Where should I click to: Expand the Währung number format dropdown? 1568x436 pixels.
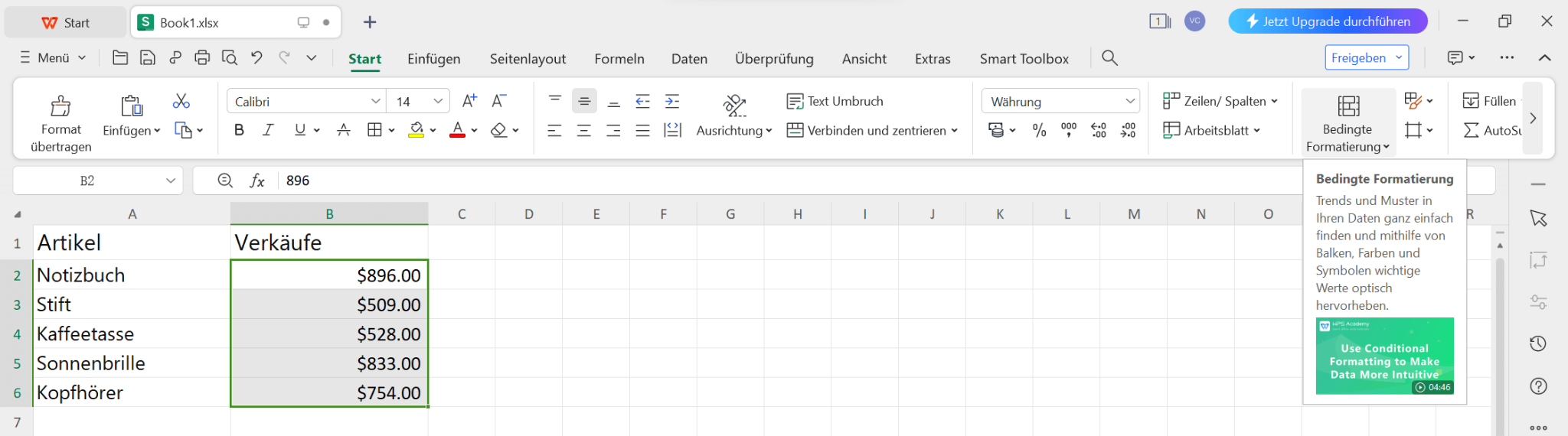[1130, 102]
